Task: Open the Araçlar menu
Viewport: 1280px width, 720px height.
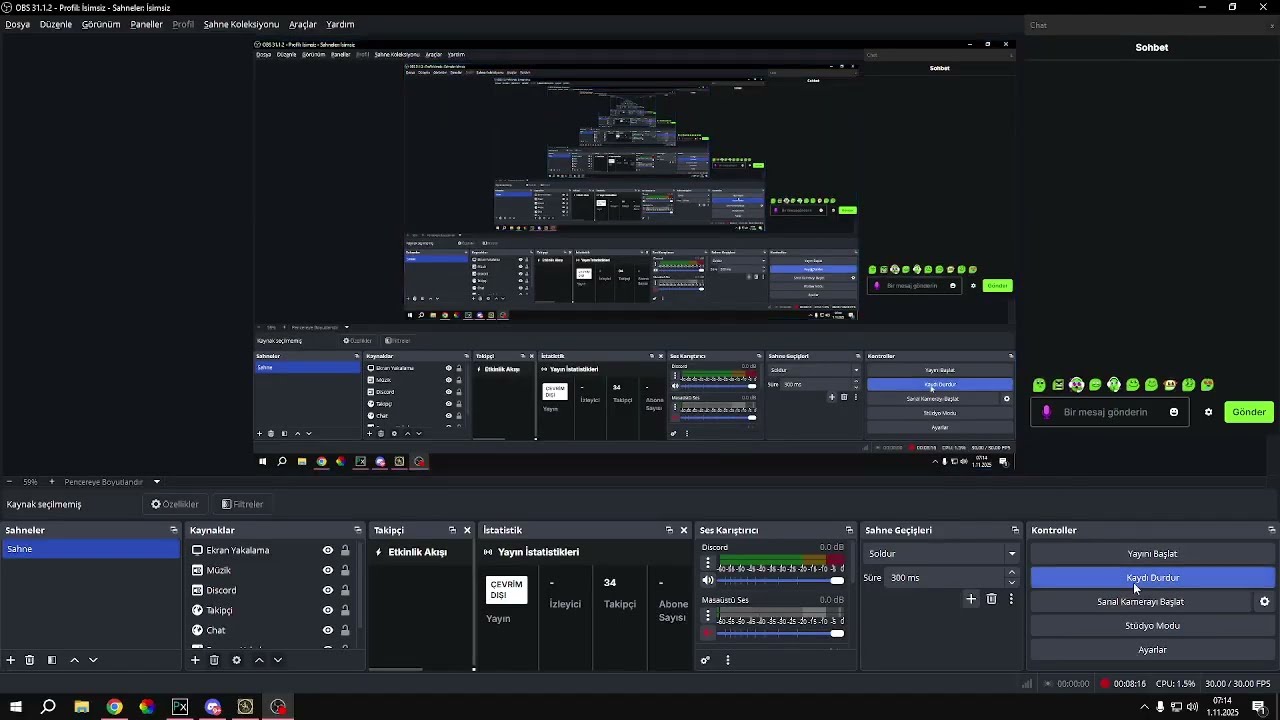Action: coord(303,24)
